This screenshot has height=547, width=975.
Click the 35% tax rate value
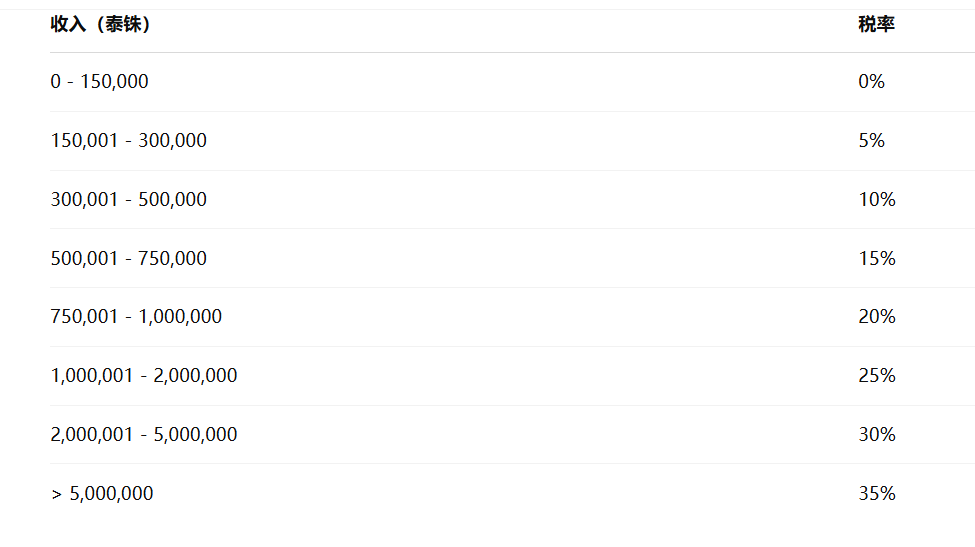pos(877,494)
